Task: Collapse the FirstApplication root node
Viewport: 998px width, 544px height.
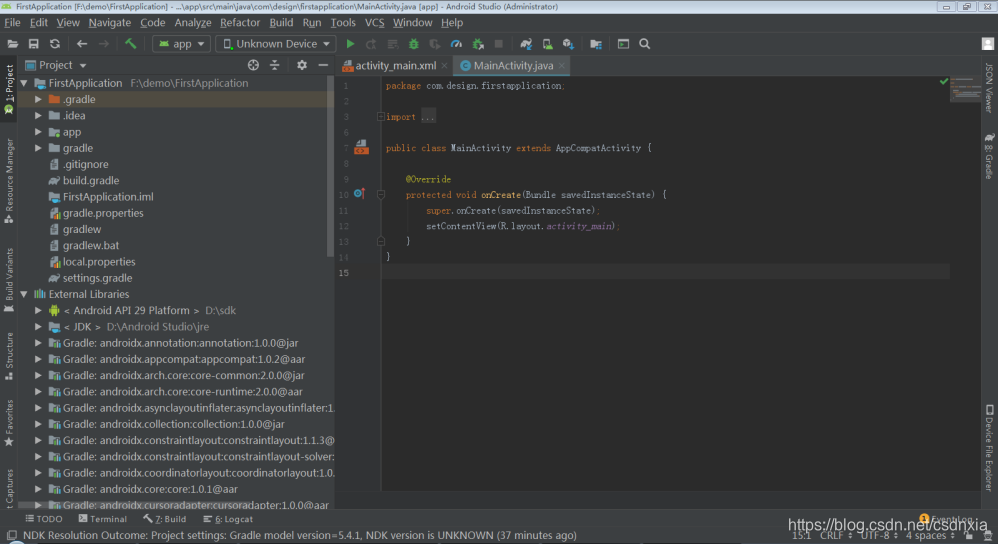Action: point(24,83)
